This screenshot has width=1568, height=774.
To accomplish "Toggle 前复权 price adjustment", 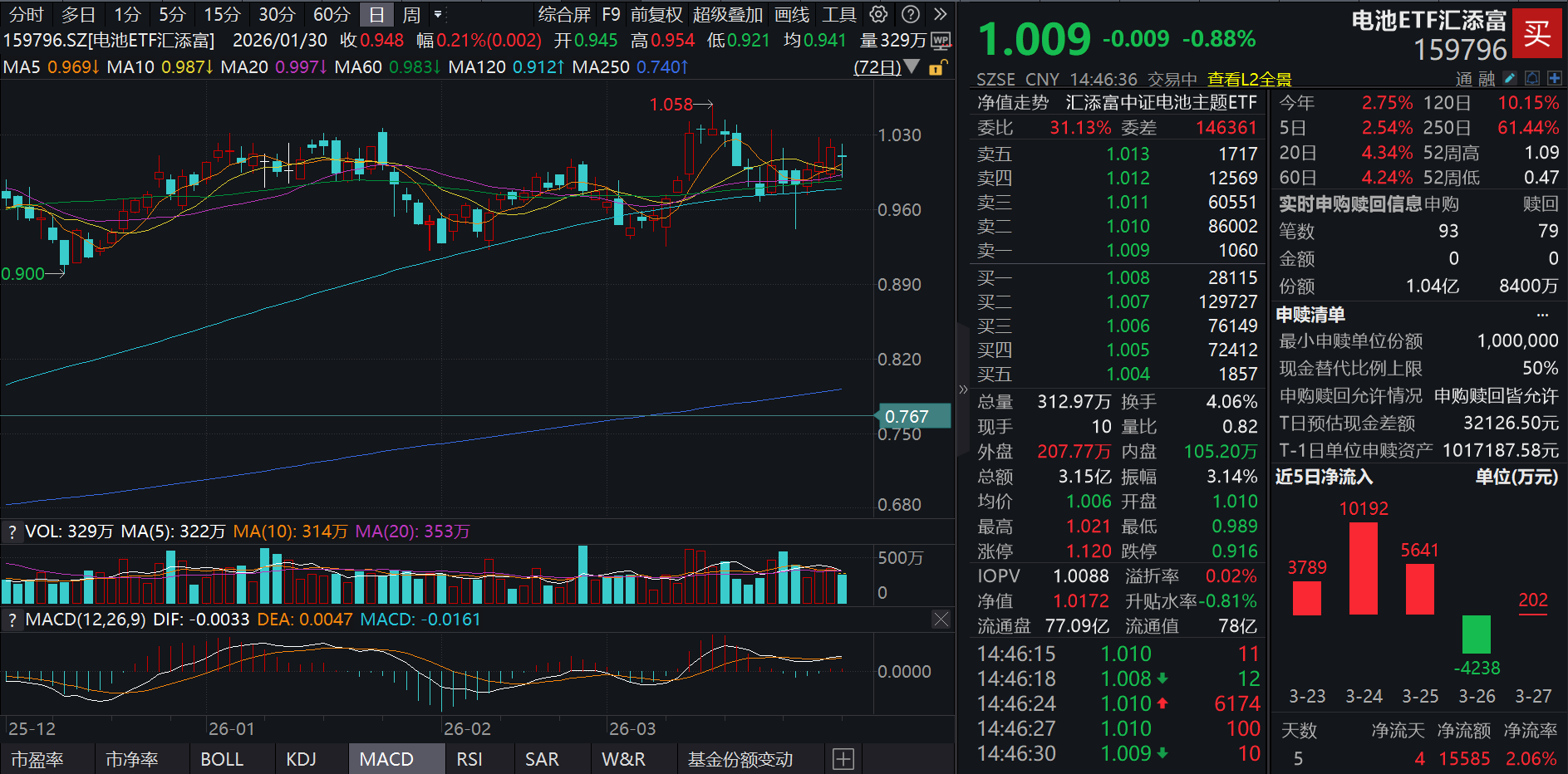I will click(x=656, y=14).
